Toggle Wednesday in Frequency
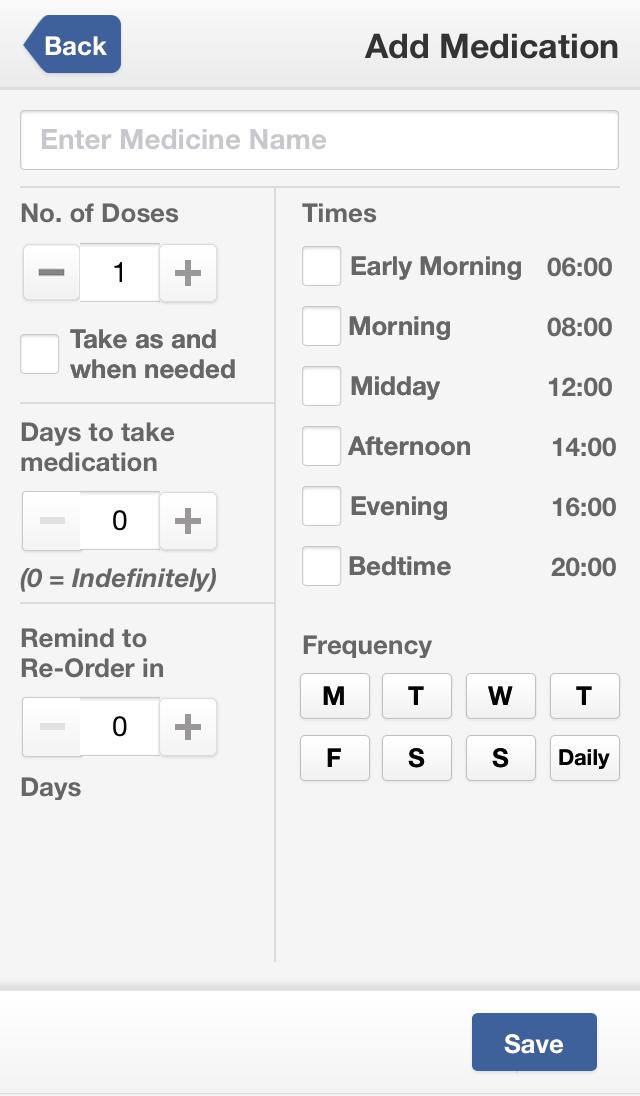The width and height of the screenshot is (640, 1096). (x=500, y=696)
